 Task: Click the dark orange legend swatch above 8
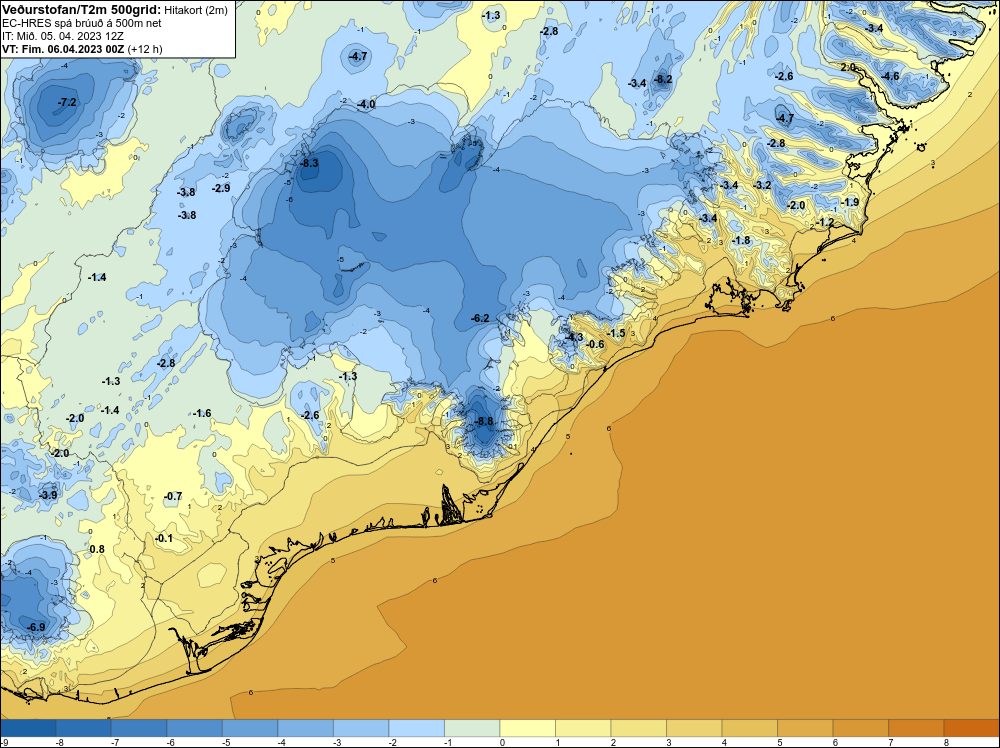point(971,728)
